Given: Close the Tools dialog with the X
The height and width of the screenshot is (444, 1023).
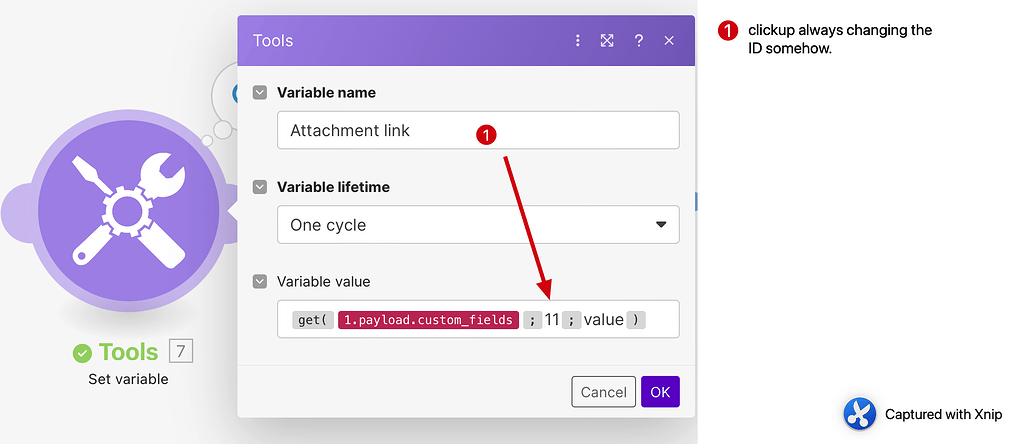Looking at the screenshot, I should 669,41.
